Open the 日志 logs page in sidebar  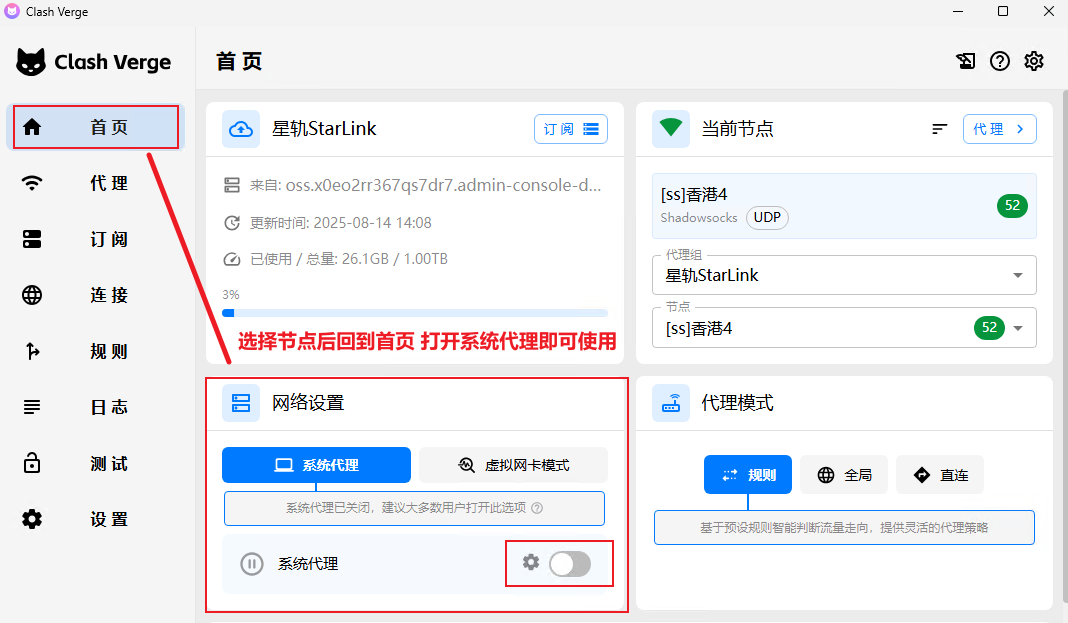(x=95, y=407)
